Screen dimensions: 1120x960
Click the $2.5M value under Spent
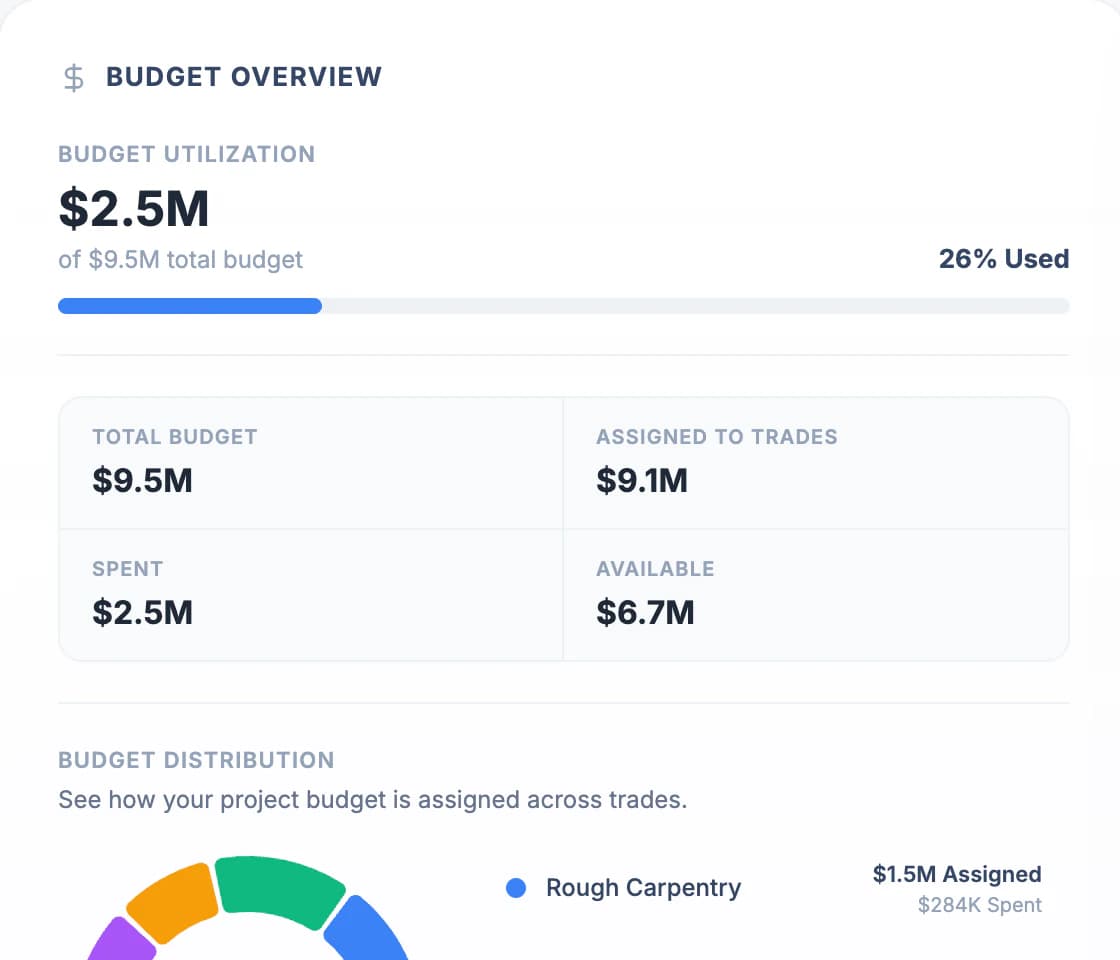coord(142,612)
